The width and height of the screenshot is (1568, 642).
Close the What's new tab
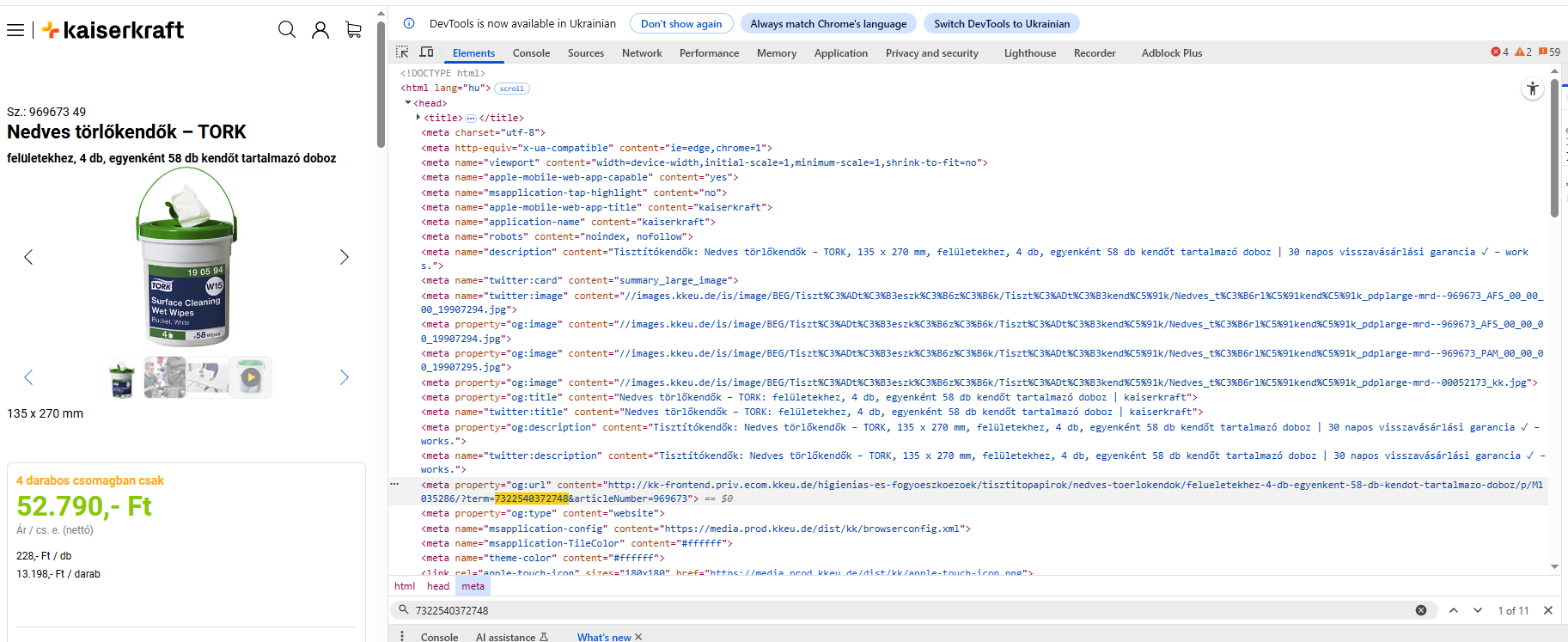click(x=638, y=637)
